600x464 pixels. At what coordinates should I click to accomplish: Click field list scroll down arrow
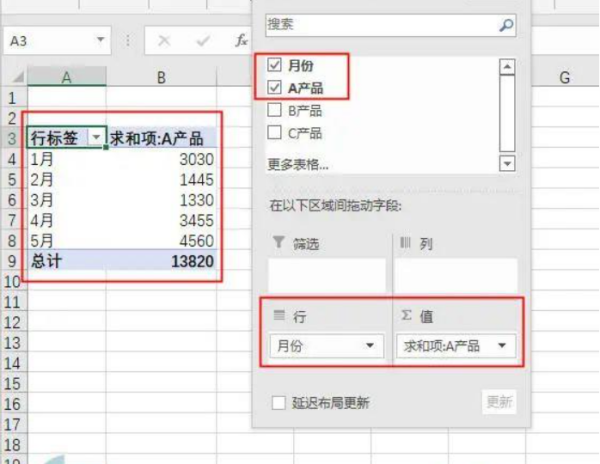tap(507, 164)
